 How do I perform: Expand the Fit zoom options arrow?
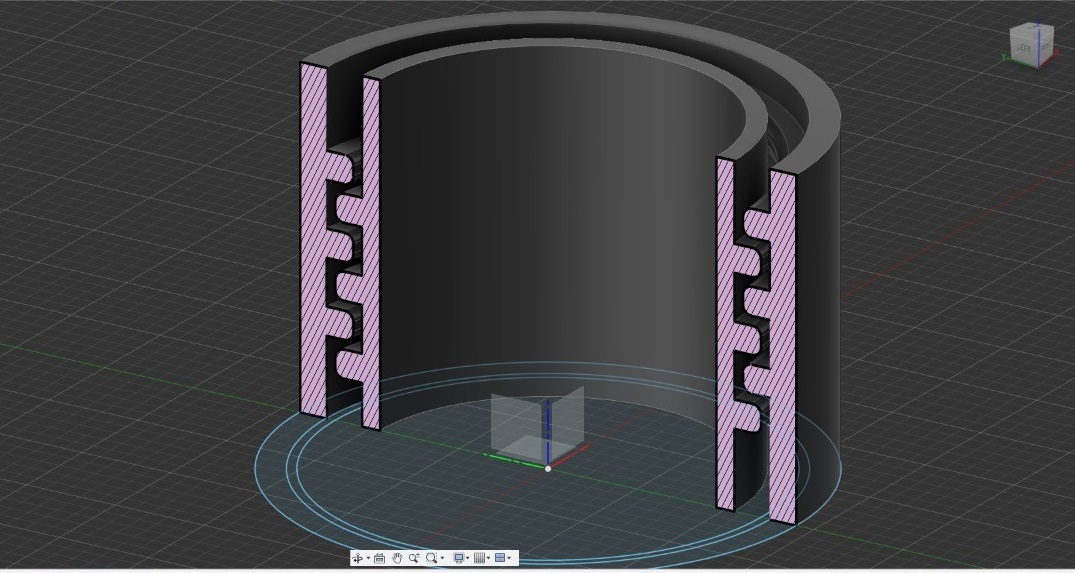pyautogui.click(x=442, y=558)
